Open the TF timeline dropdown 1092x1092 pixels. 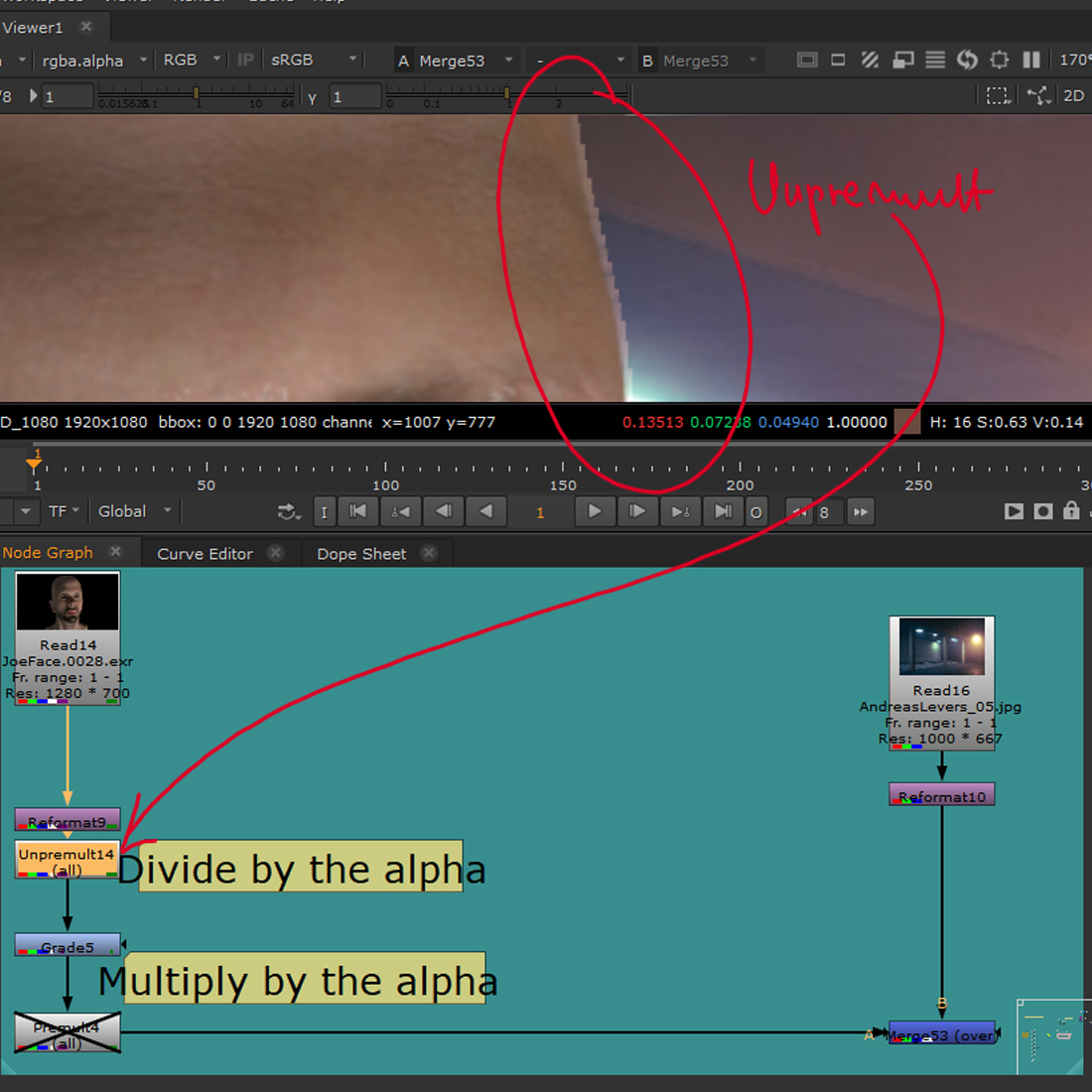64,511
